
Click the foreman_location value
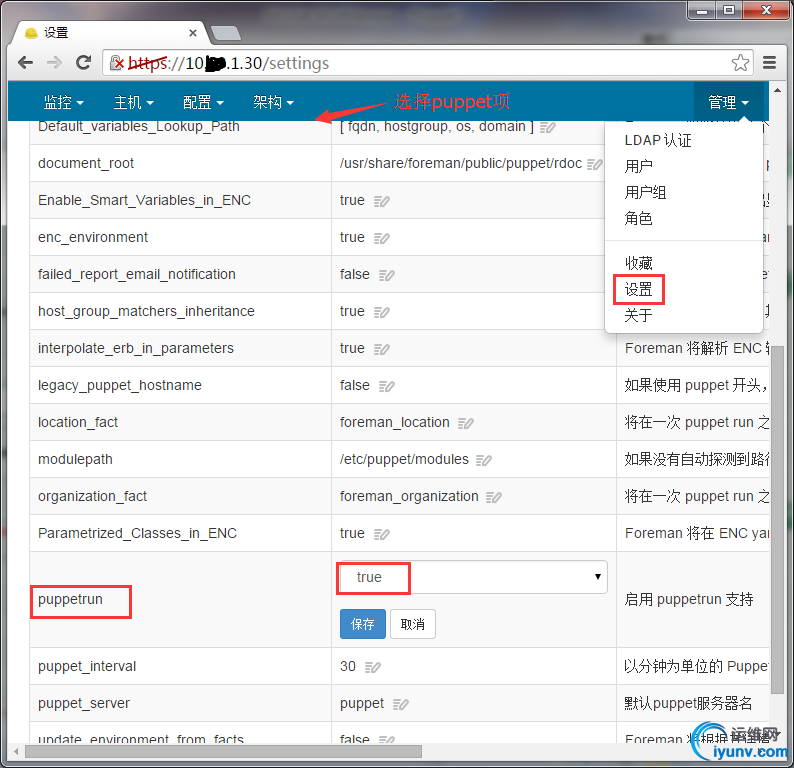[394, 422]
